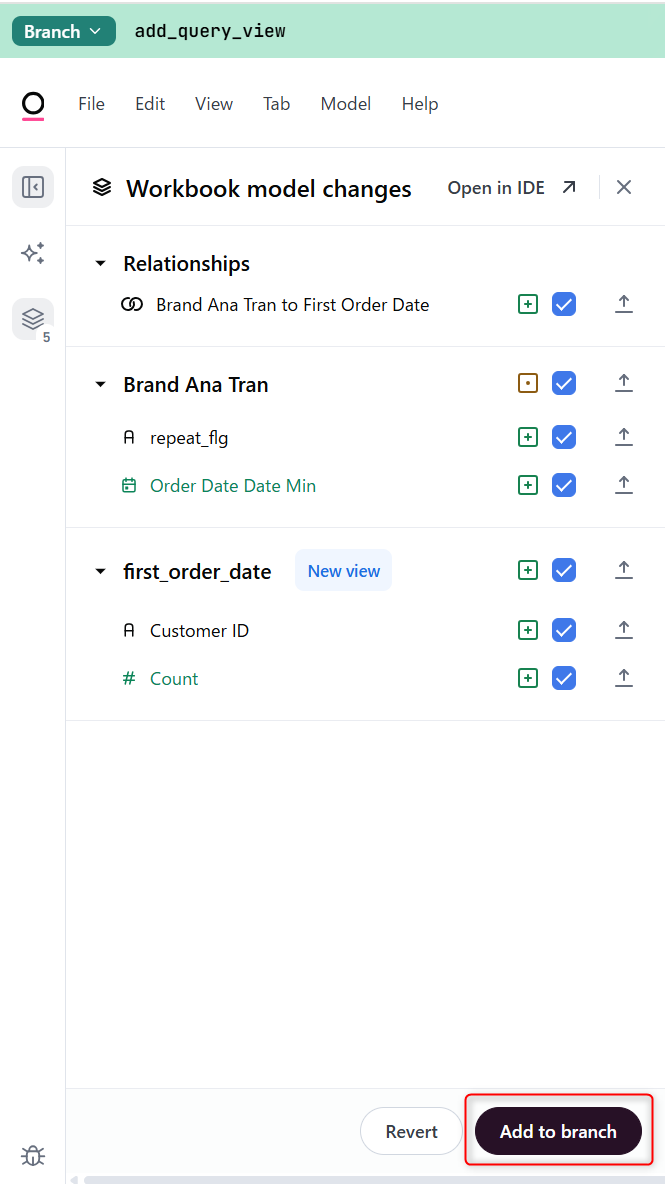Click the Add to branch button
Viewport: 665px width, 1184px height.
tap(557, 1131)
